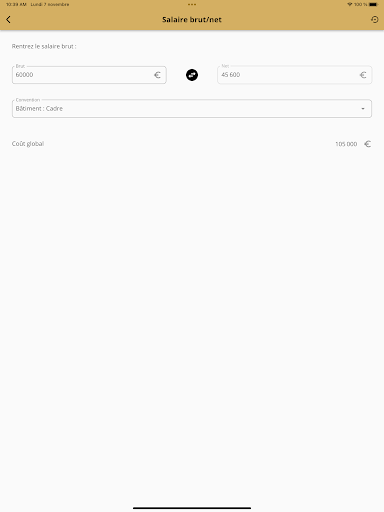Tap the battery icon in the status bar
The image size is (384, 512).
point(374,4)
